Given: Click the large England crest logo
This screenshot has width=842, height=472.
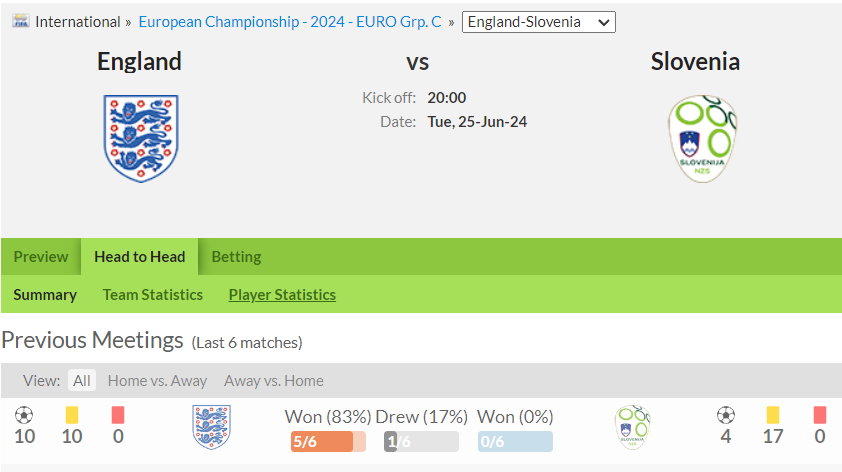Looking at the screenshot, I should (x=141, y=139).
